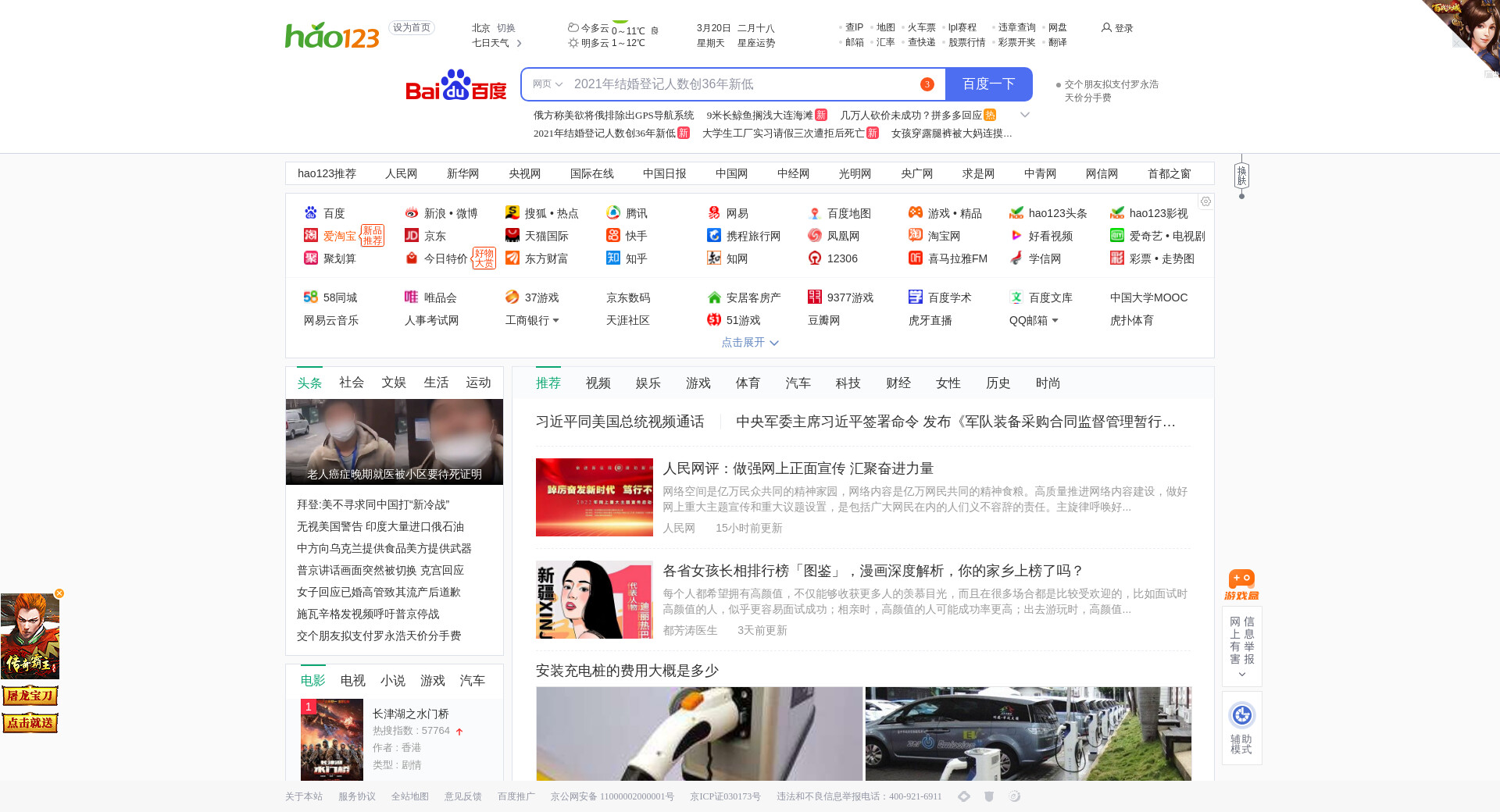
Task: Switch skin with the 换肤 pull cord
Action: click(1241, 176)
